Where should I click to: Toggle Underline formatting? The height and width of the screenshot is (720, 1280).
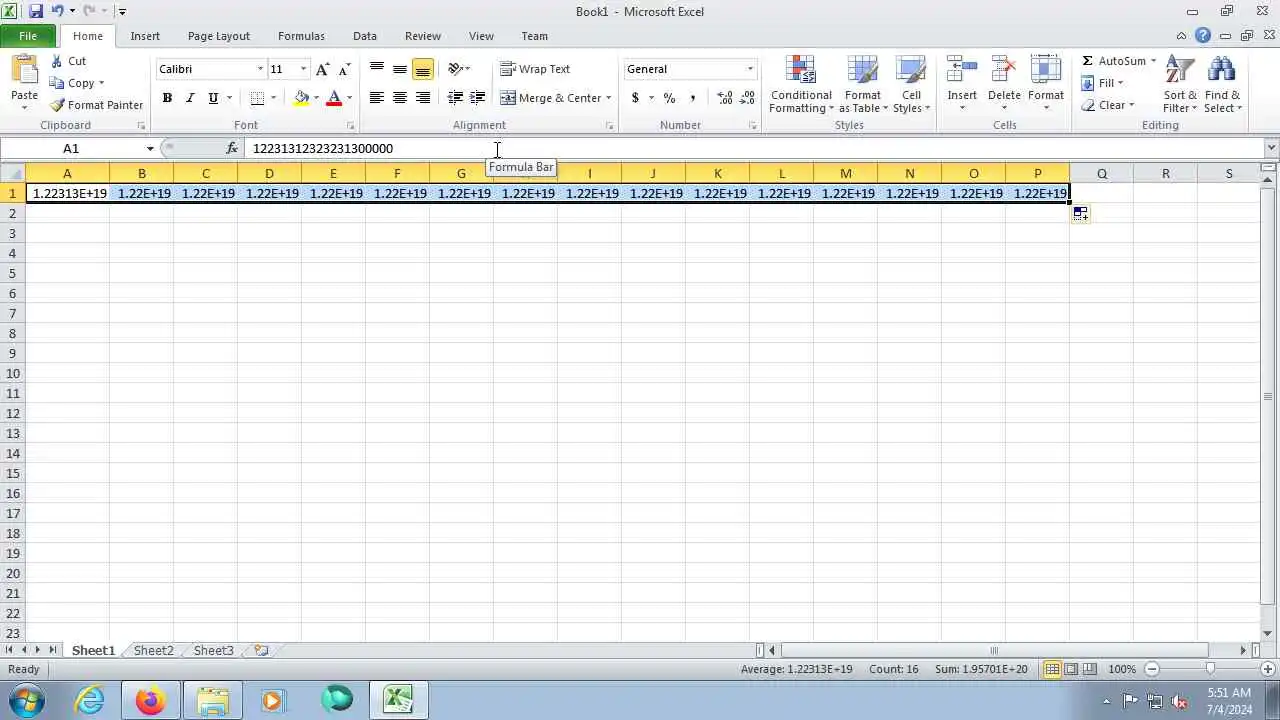[213, 98]
